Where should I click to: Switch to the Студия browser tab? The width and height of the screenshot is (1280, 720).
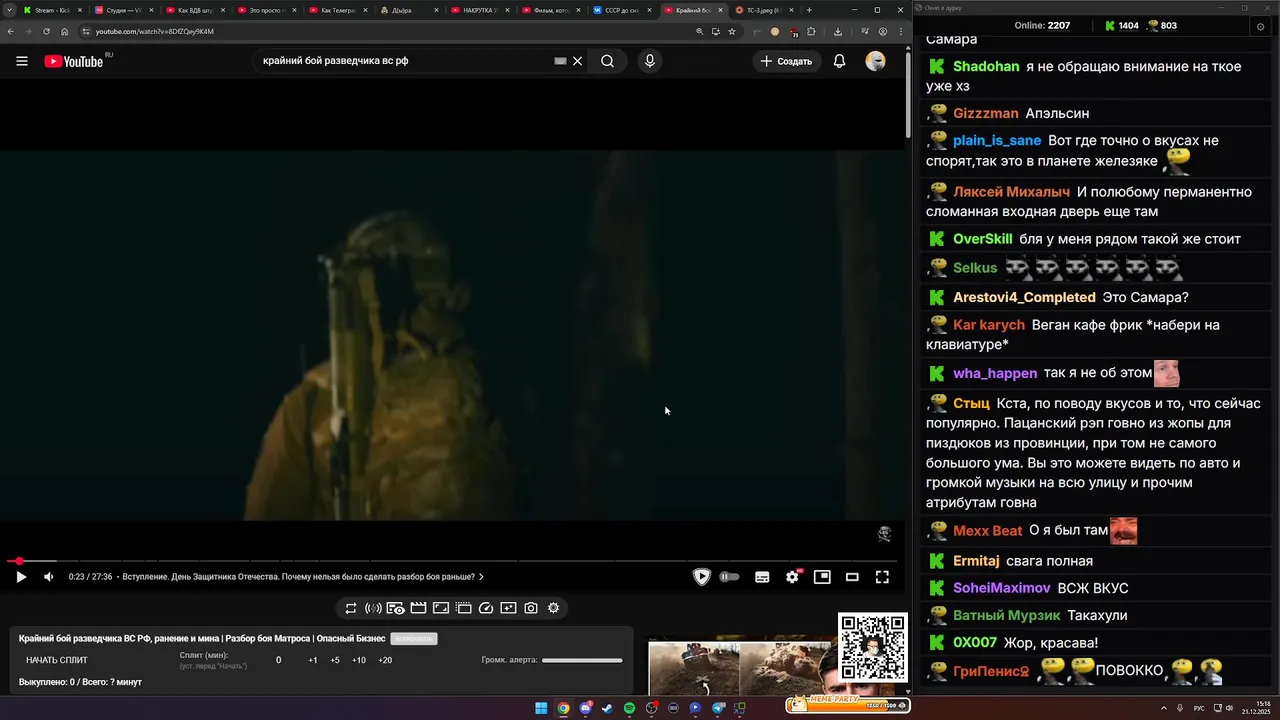(x=124, y=10)
